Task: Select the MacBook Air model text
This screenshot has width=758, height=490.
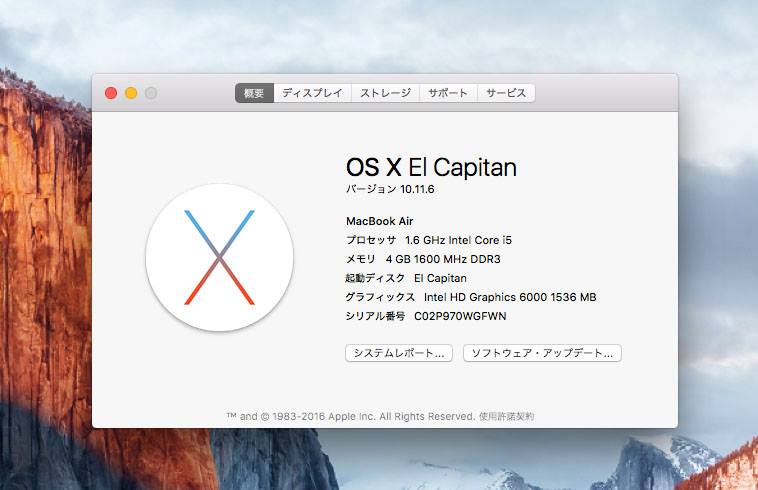Action: 379,221
